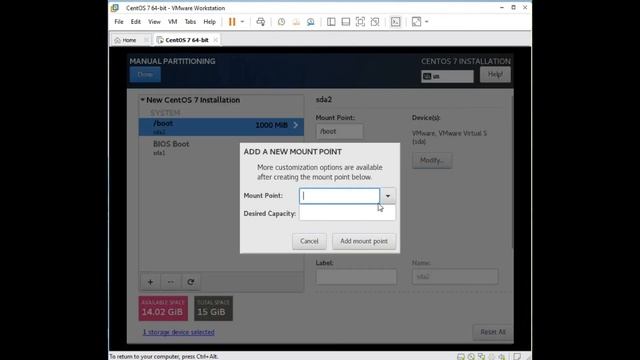
Task: Take a snapshot of the VM
Action: point(281,22)
